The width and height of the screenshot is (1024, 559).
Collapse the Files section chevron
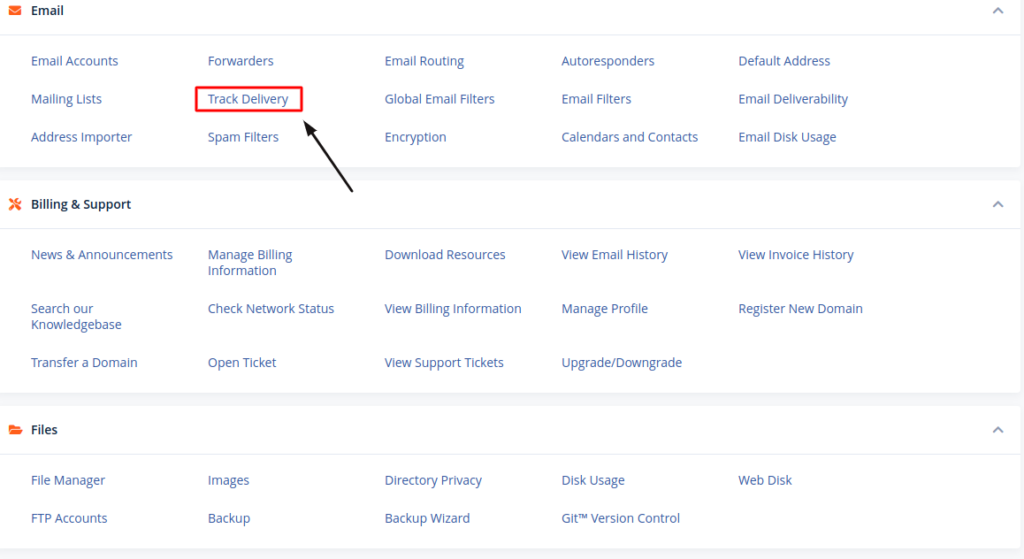[998, 430]
